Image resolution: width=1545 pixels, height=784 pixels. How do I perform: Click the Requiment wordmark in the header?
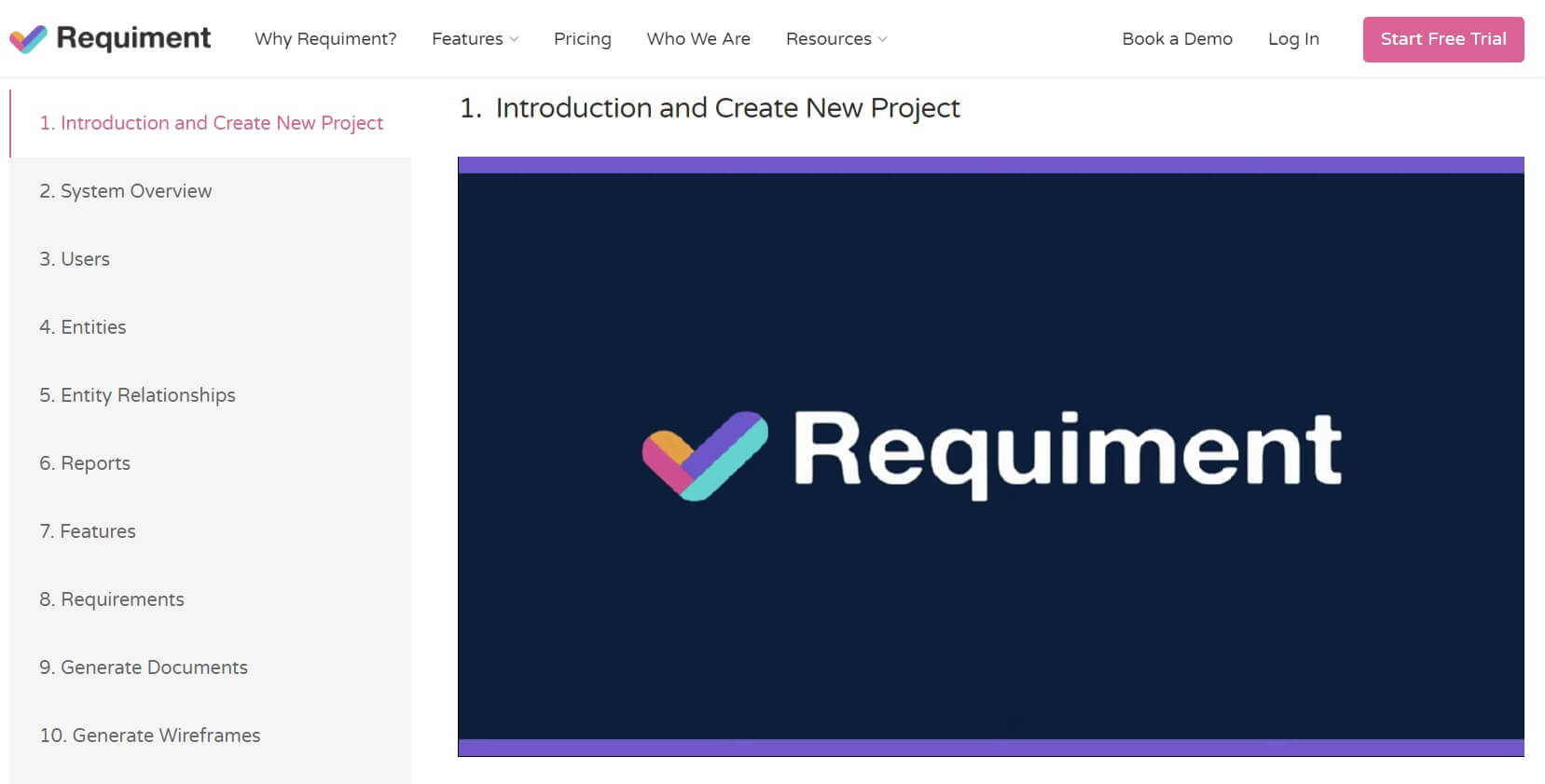(x=133, y=38)
